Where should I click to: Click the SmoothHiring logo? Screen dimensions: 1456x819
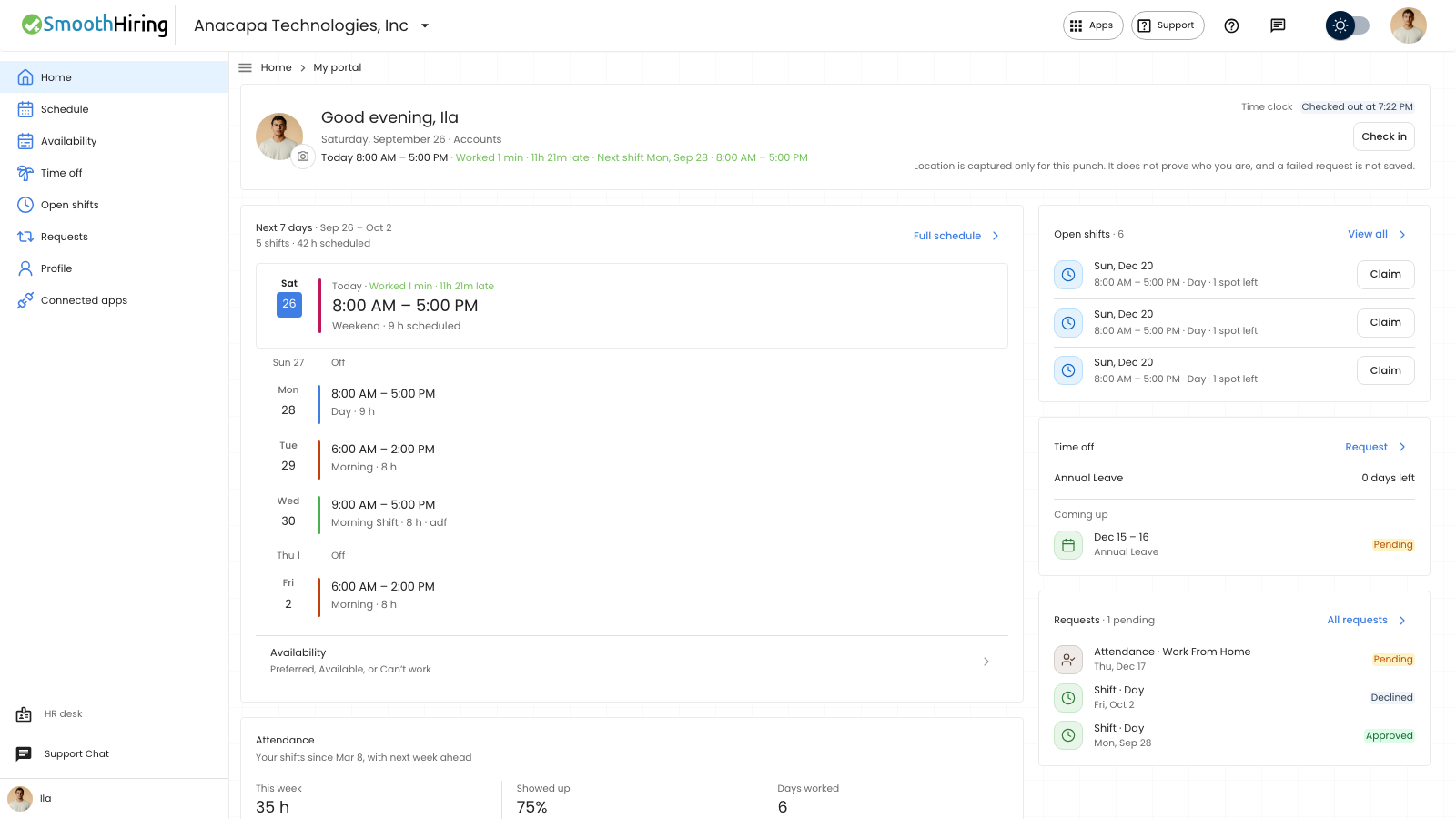click(x=95, y=25)
